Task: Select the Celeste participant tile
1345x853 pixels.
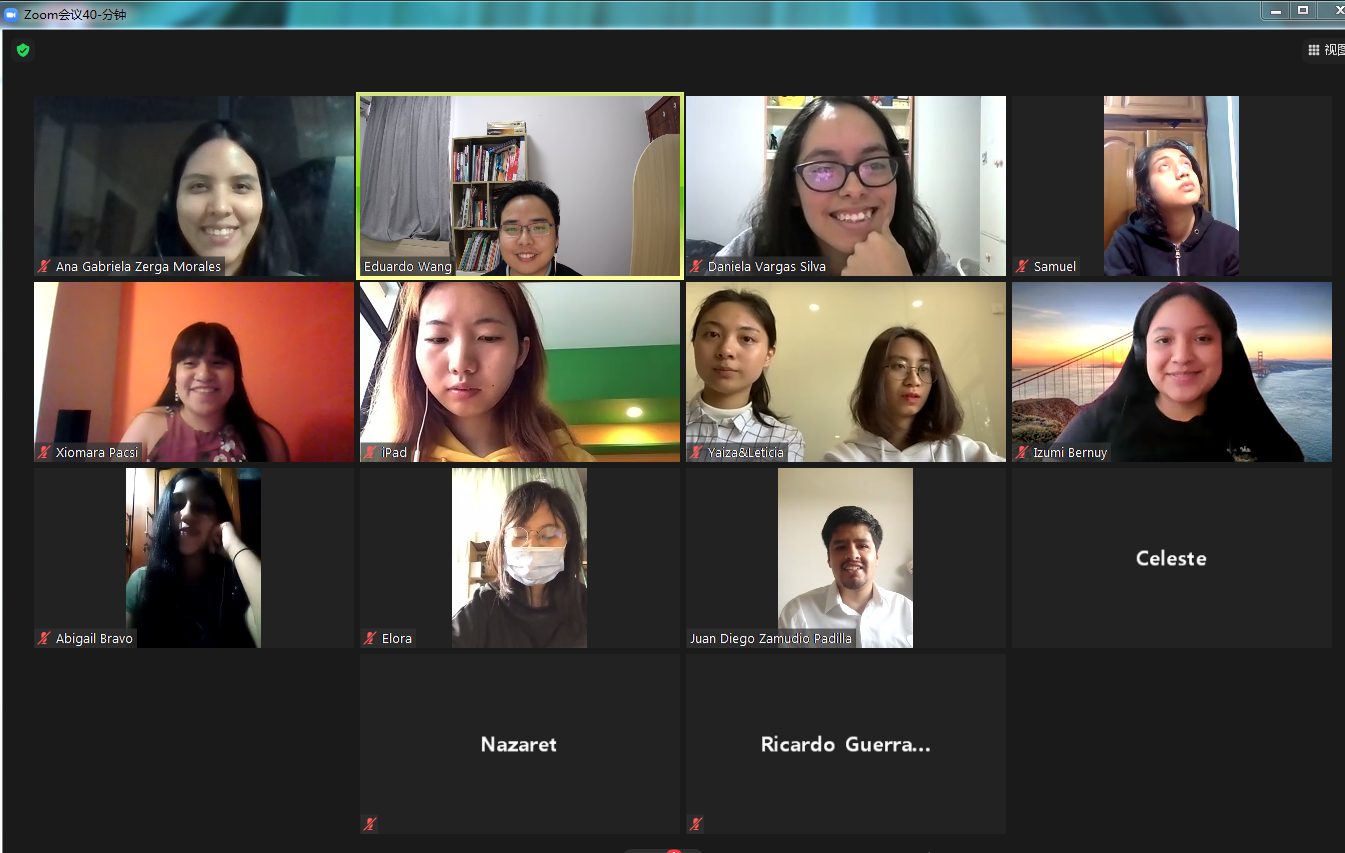Action: pos(1172,558)
